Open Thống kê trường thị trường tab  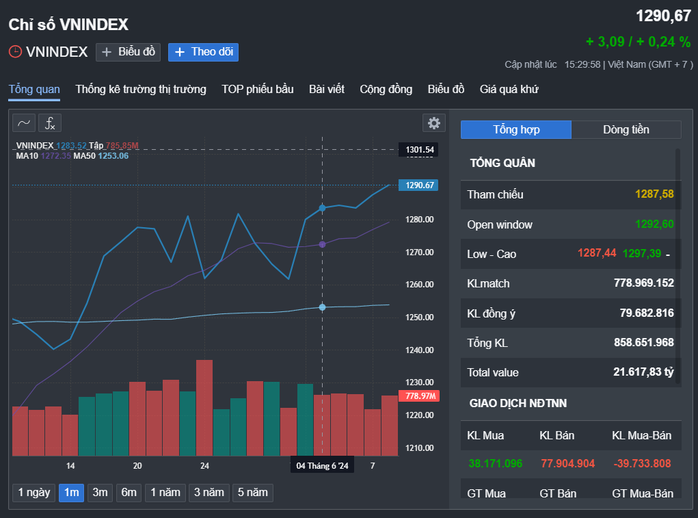(x=141, y=89)
